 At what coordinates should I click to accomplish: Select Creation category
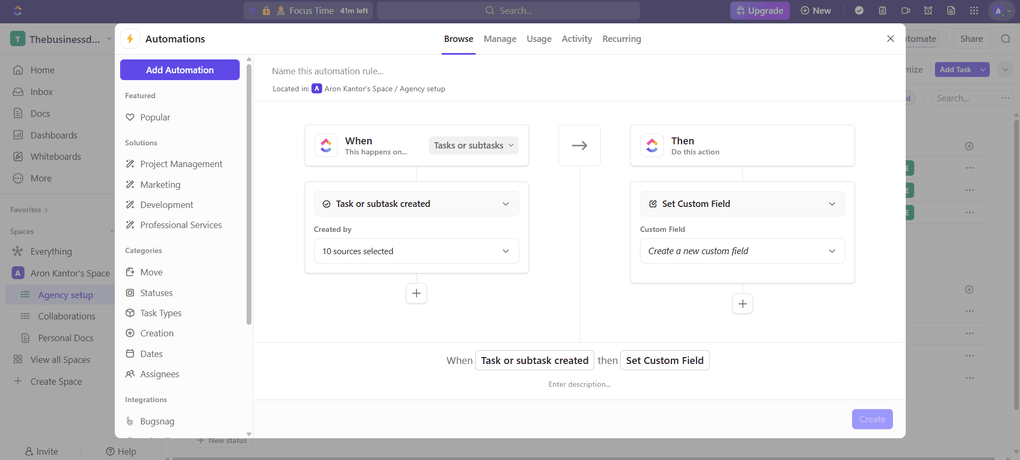[x=157, y=333]
